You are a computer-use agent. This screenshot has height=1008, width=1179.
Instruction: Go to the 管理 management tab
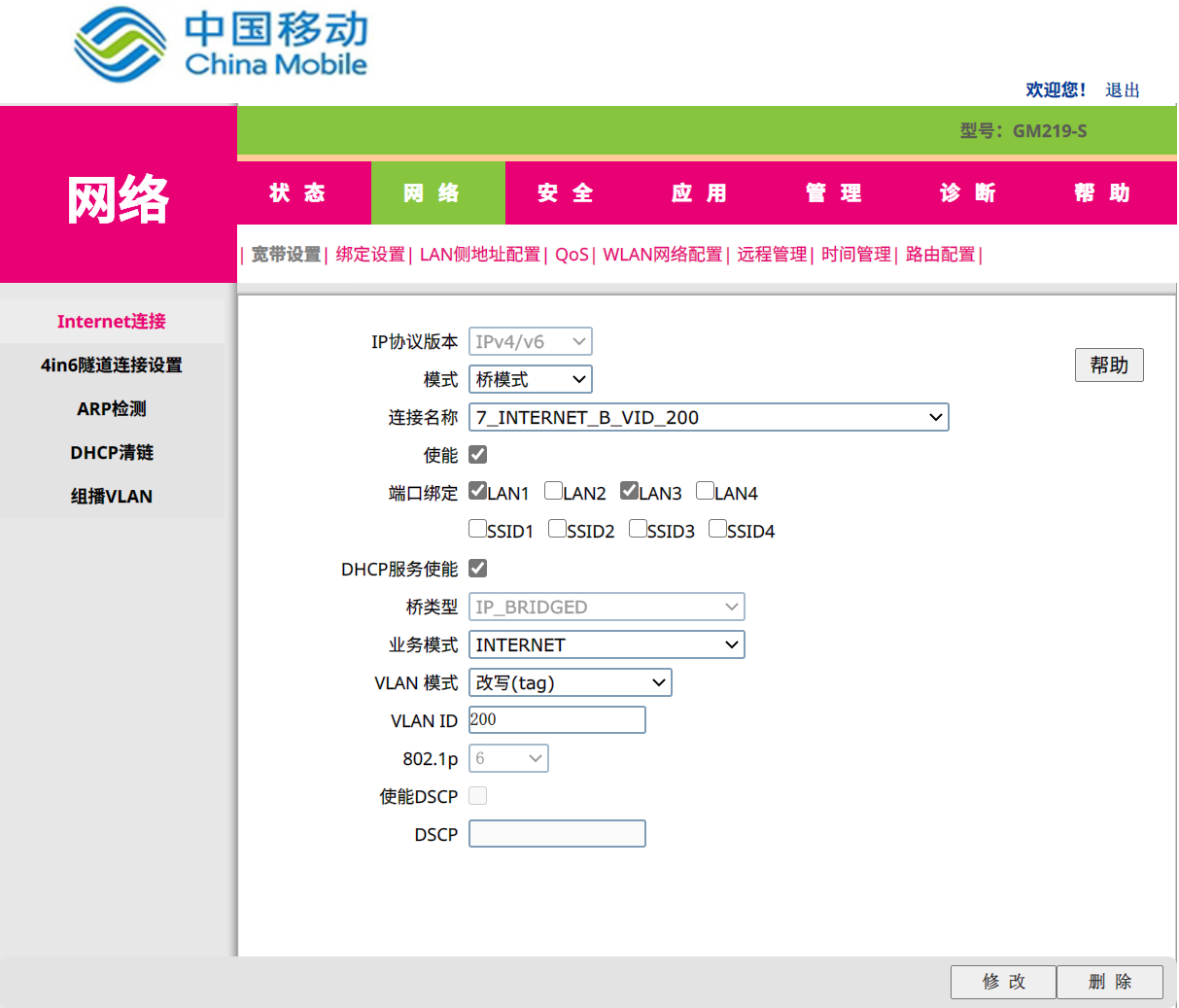click(x=833, y=193)
